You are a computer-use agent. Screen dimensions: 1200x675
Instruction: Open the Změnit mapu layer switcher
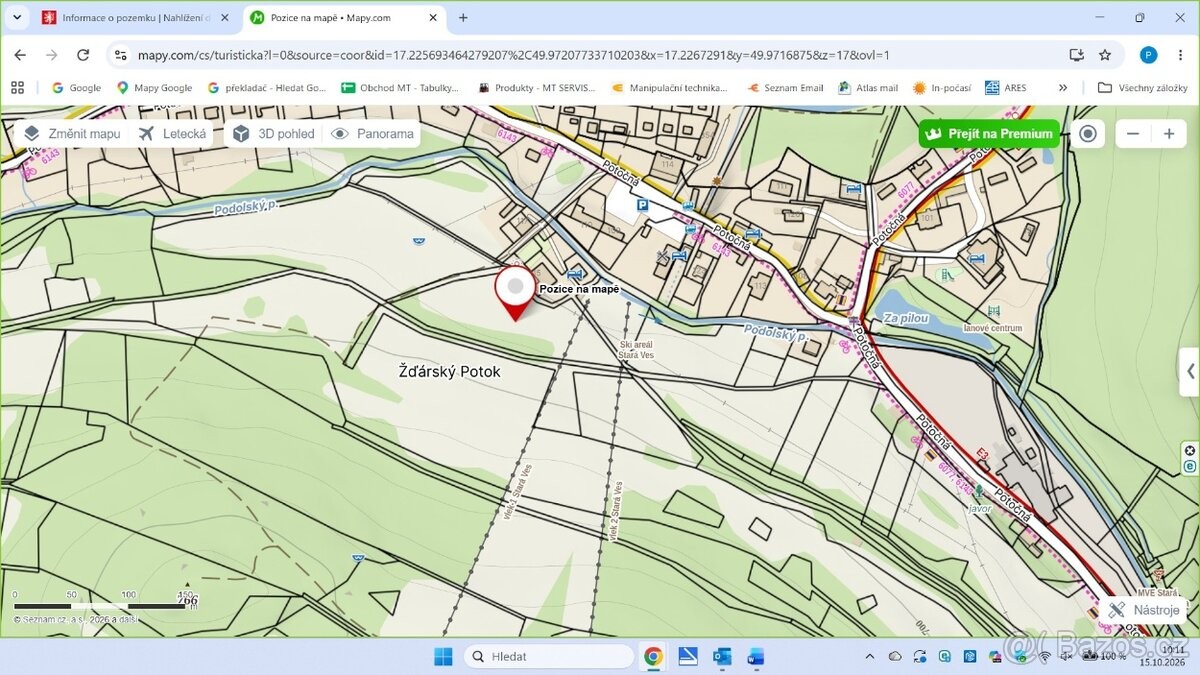(x=72, y=134)
